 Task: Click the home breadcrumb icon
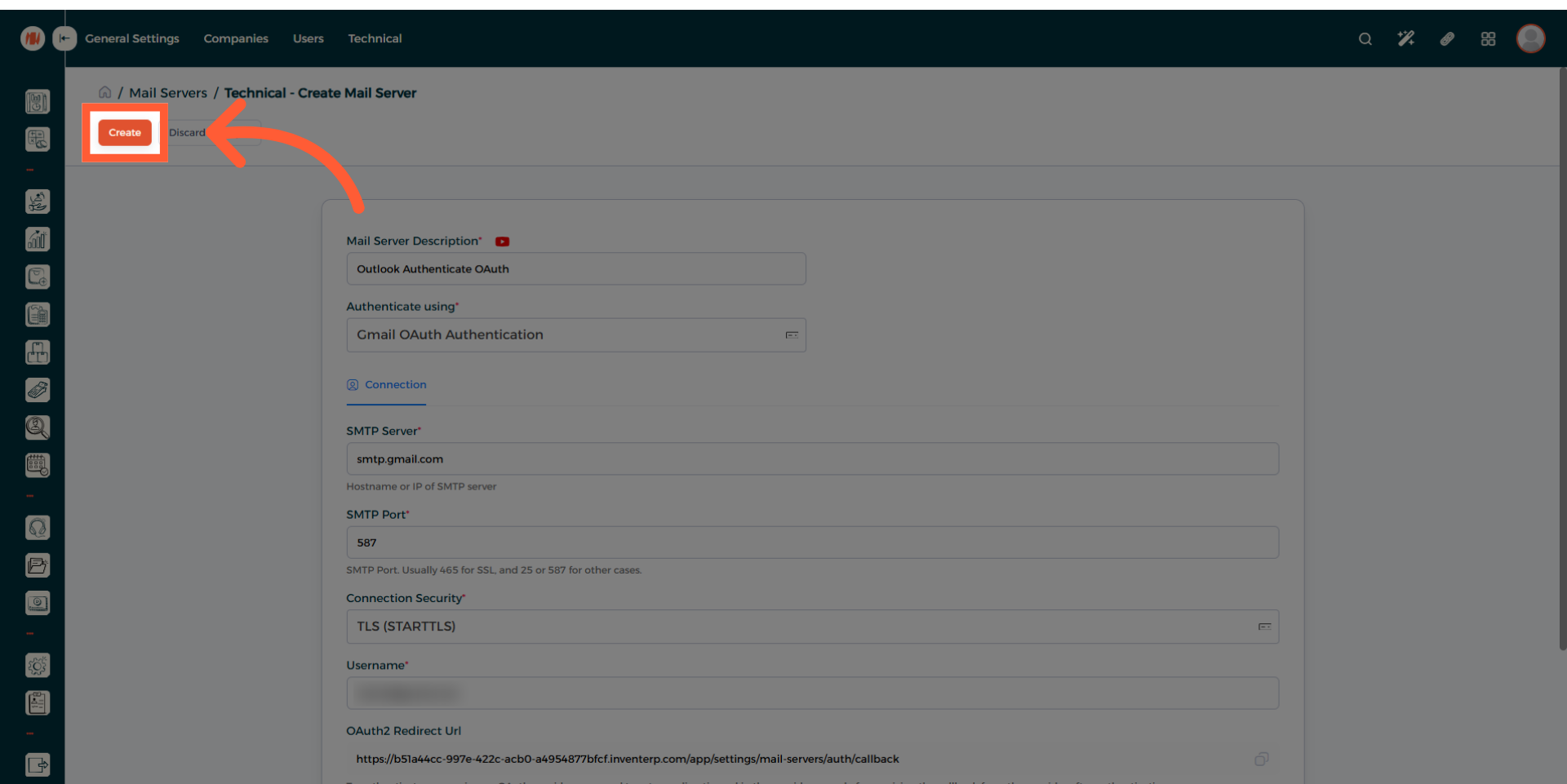(105, 92)
